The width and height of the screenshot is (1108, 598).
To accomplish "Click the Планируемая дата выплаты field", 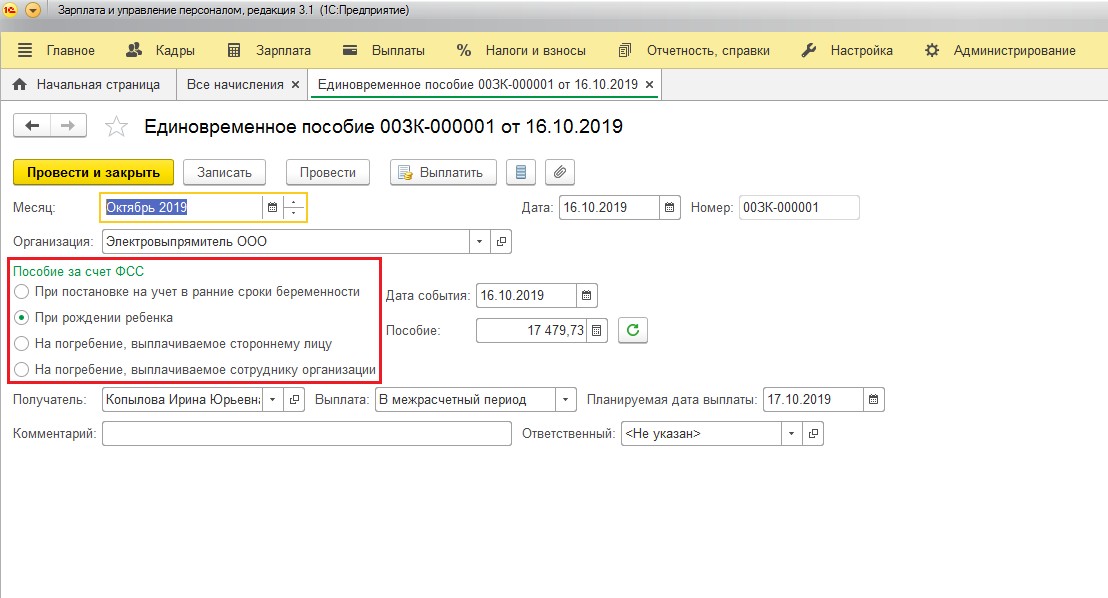I will coord(813,399).
